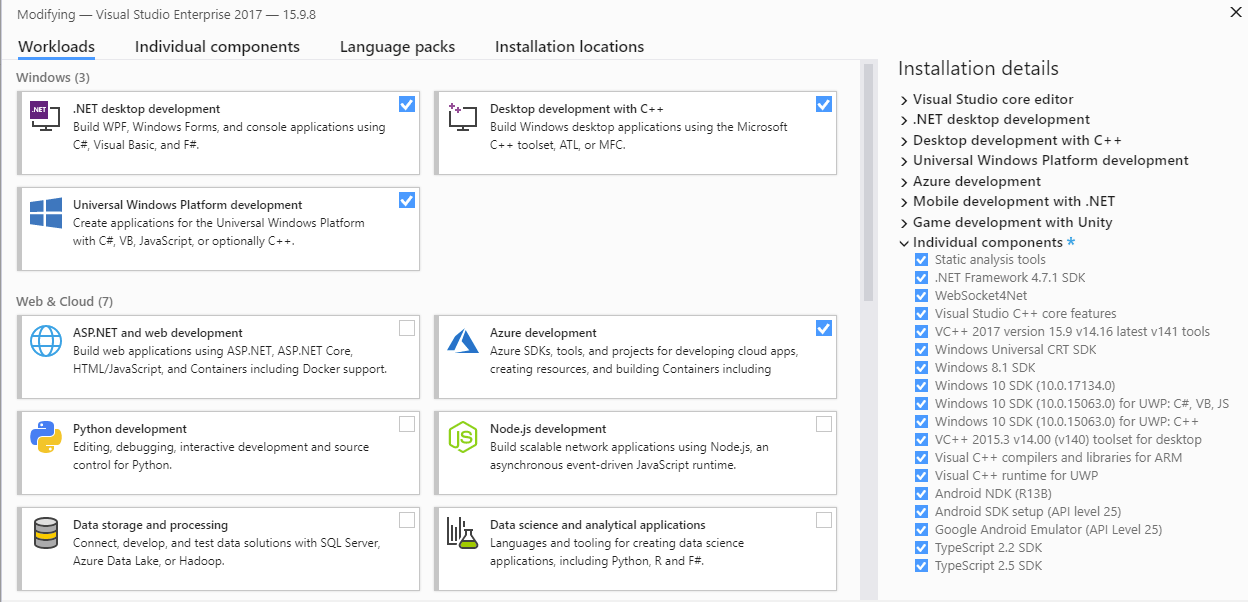Uncheck Visual Studio C++ core features
The width and height of the screenshot is (1248, 602).
click(x=921, y=314)
